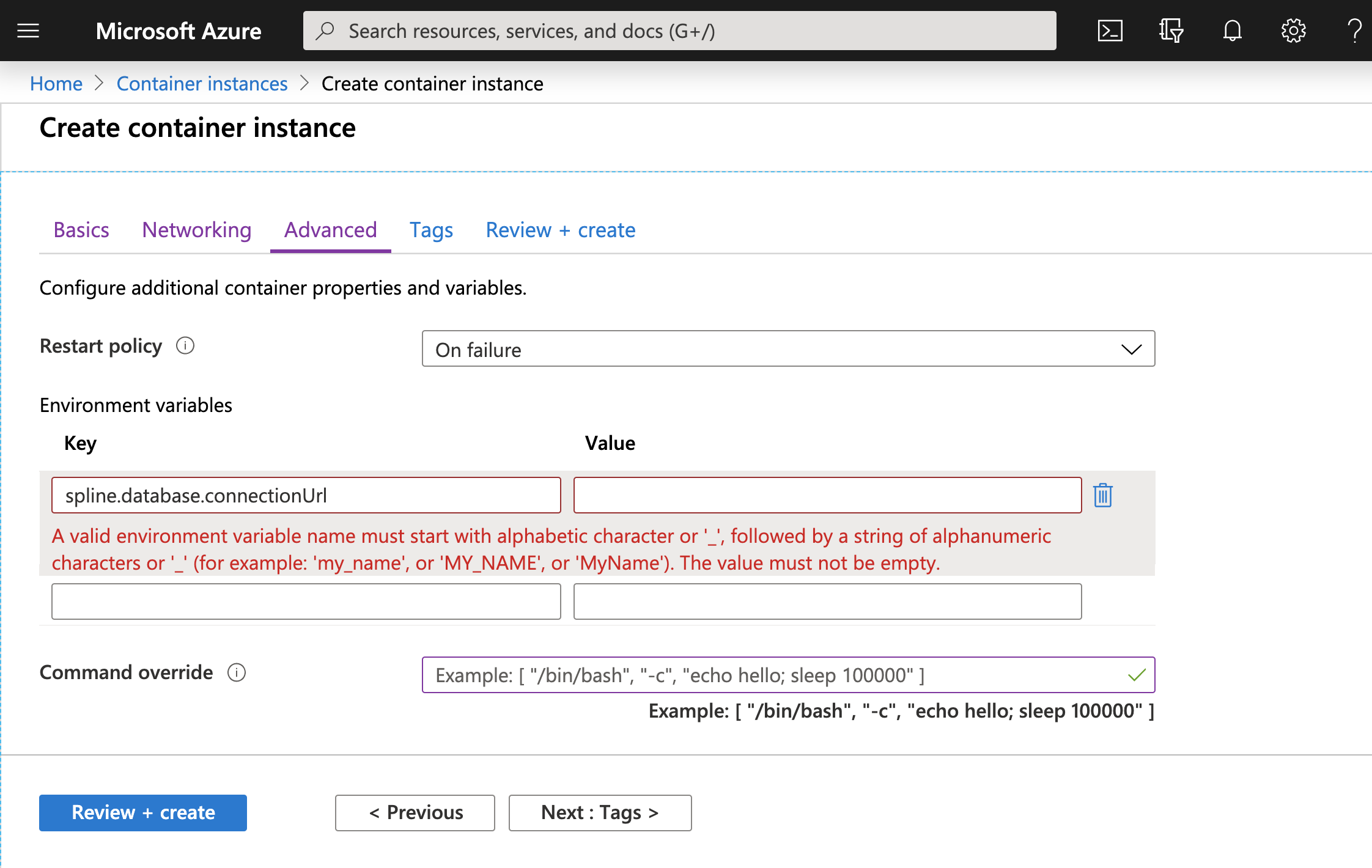
Task: Switch to the Basics tab
Action: [x=81, y=230]
